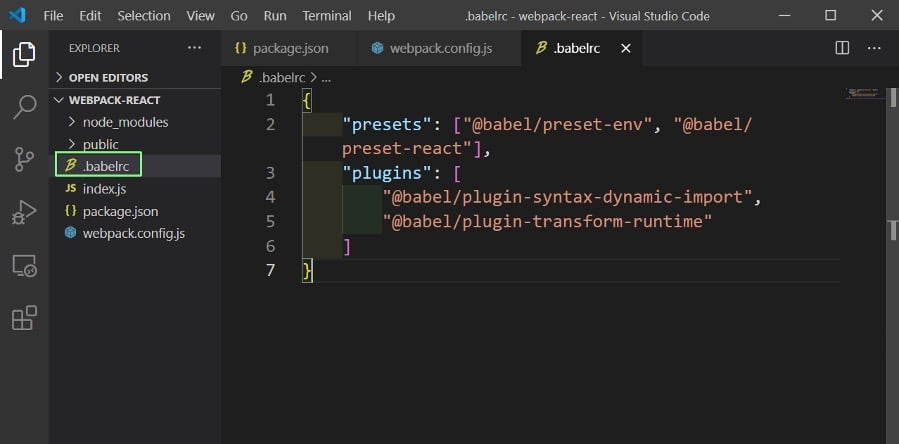Screen dimensions: 899x444
Task: Click Babel icon in the breadcrumb
Action: (247, 77)
